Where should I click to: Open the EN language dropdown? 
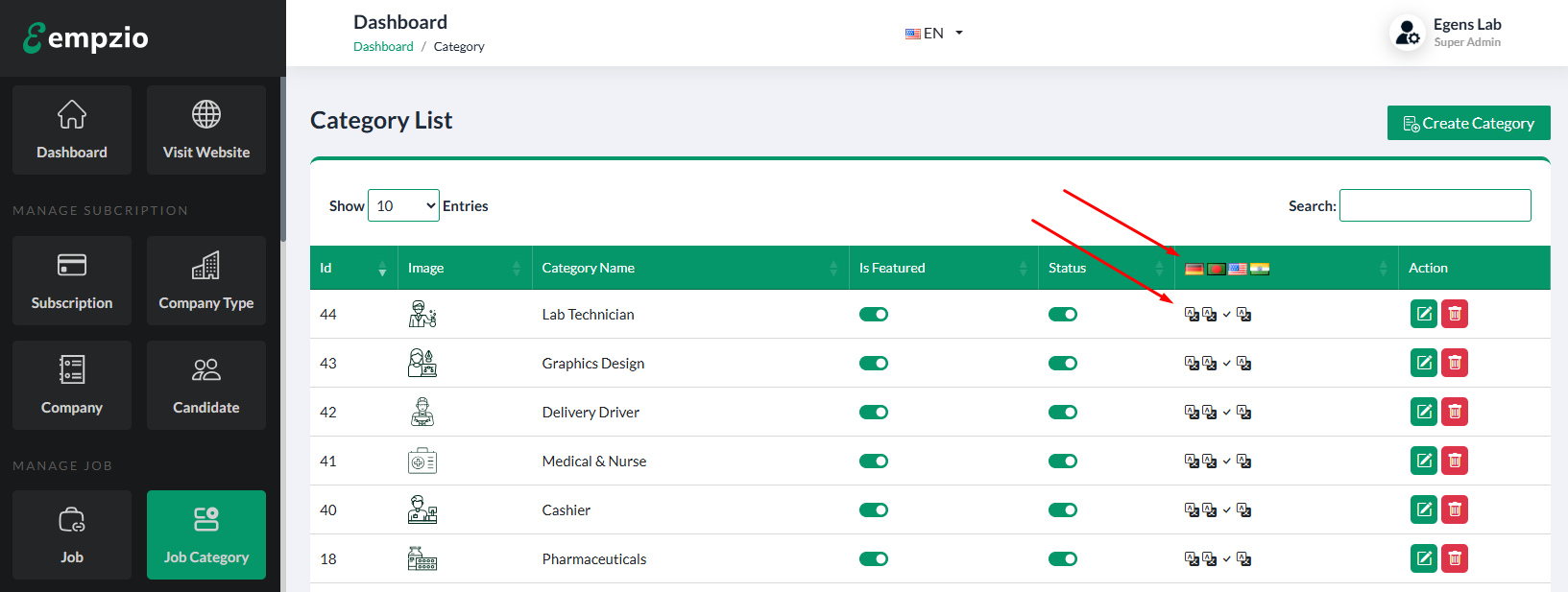coord(933,34)
